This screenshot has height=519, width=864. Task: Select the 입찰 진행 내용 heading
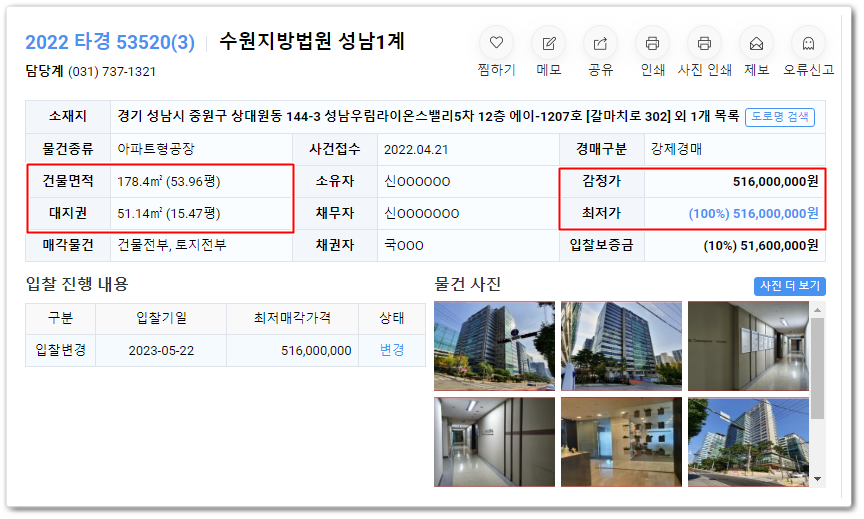point(77,284)
